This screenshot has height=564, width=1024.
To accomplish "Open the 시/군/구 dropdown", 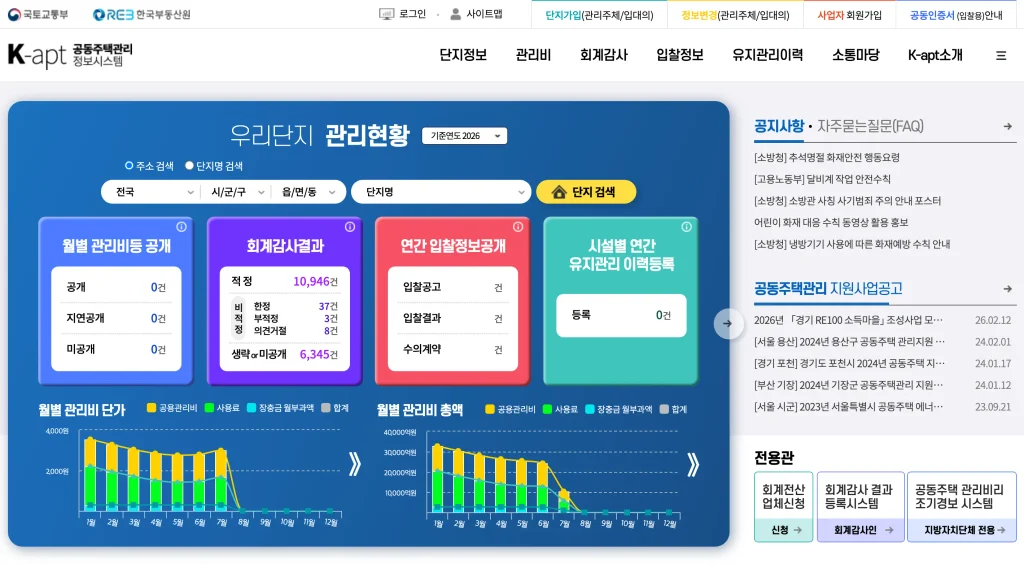I will pyautogui.click(x=236, y=192).
